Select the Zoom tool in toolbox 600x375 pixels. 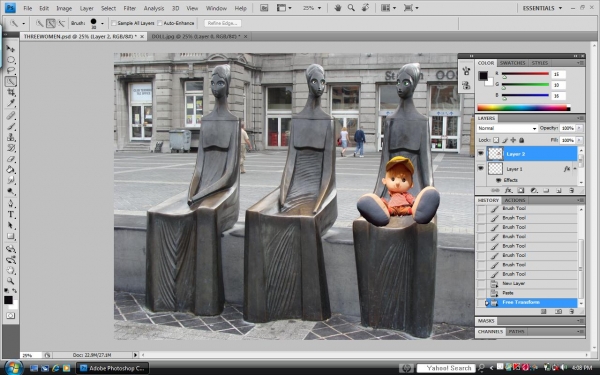(11, 281)
